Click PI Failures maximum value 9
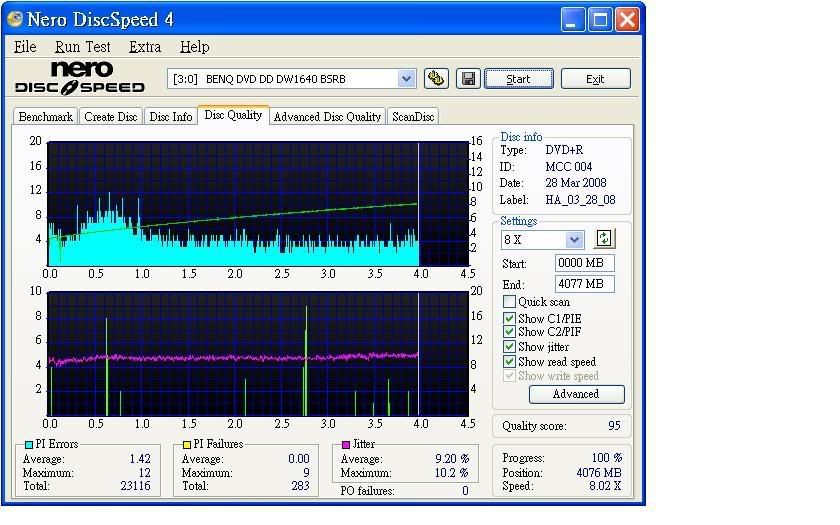 (x=306, y=473)
